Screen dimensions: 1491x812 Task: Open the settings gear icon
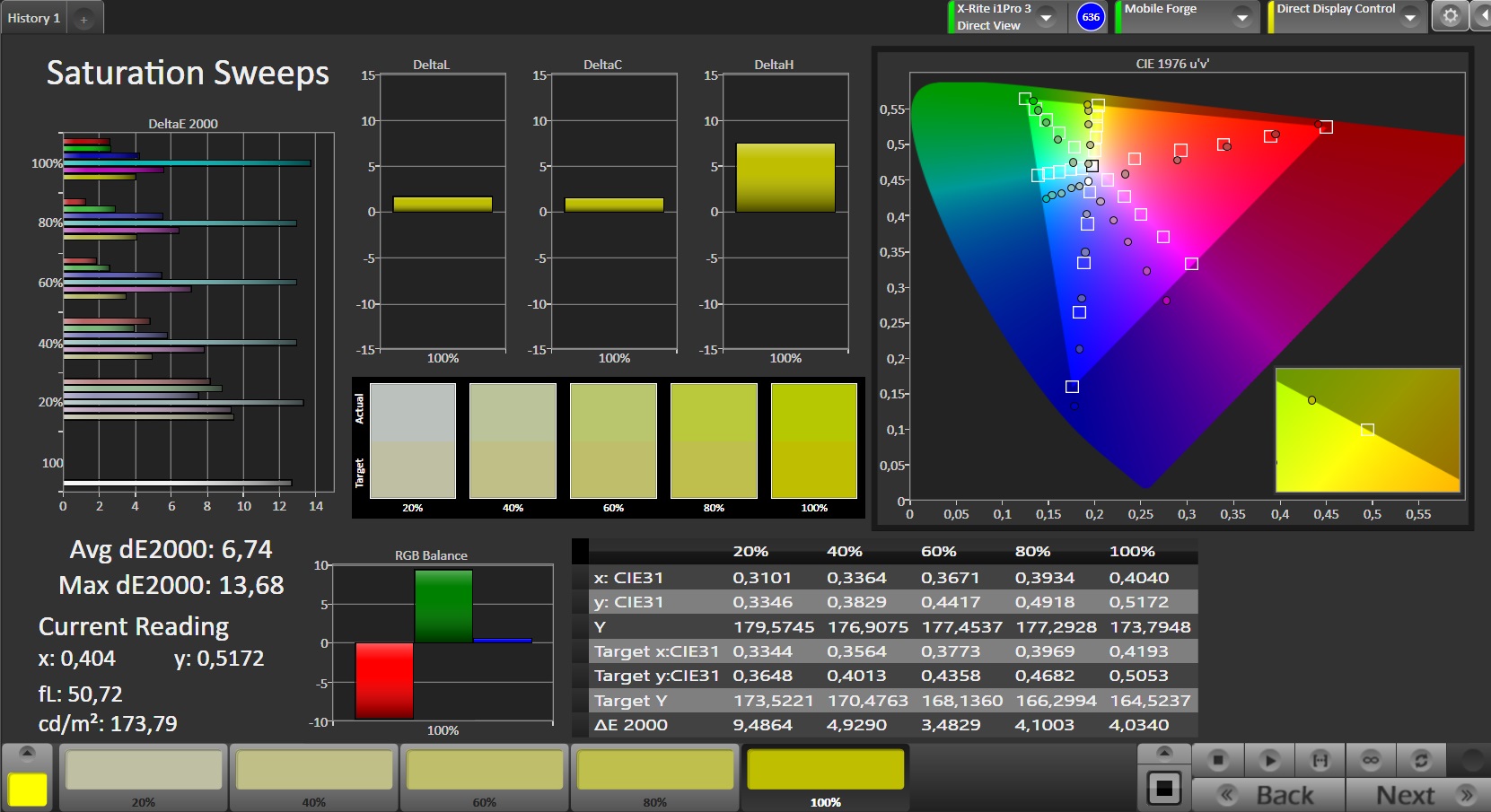tap(1450, 16)
